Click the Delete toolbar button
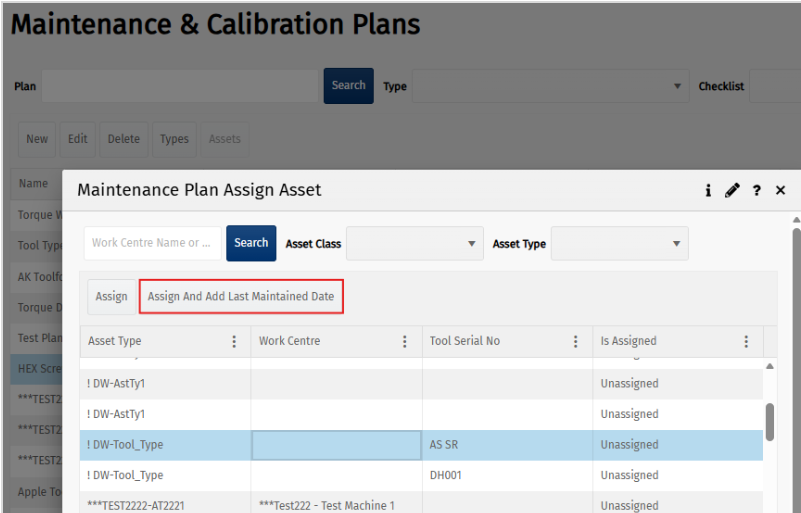This screenshot has width=801, height=513. (124, 139)
